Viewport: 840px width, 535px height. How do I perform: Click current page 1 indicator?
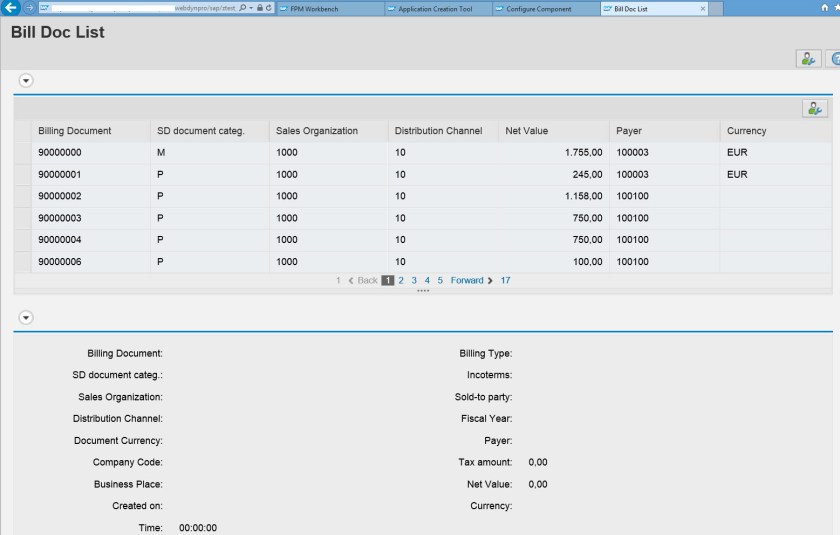coord(387,280)
